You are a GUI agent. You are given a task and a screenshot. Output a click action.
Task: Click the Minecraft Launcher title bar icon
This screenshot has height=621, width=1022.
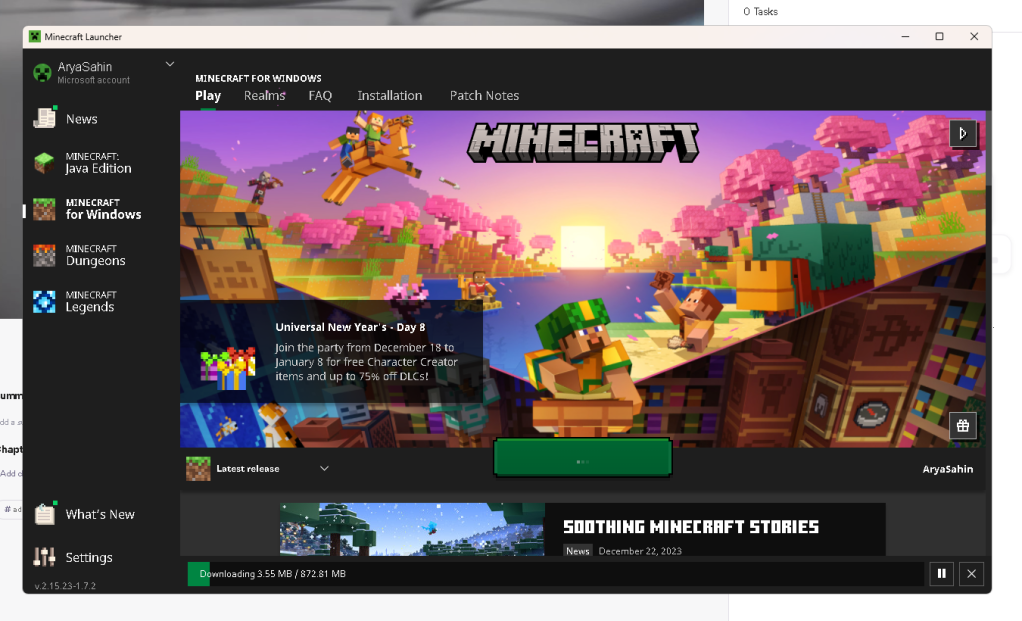pos(35,36)
